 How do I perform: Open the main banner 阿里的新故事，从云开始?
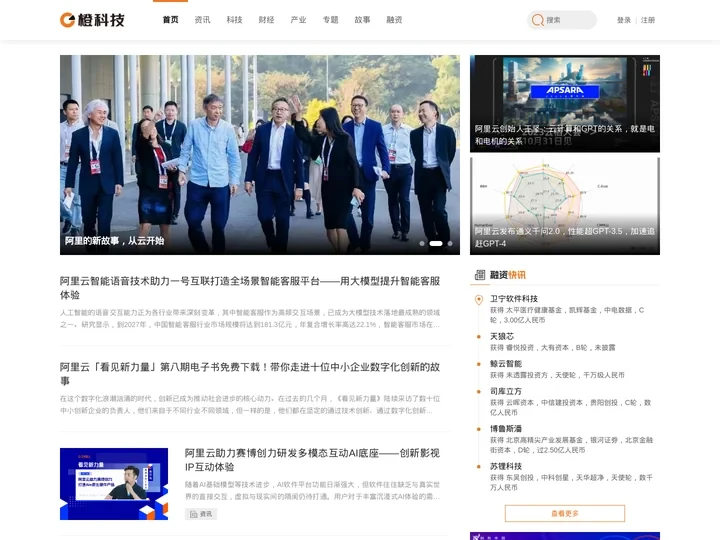click(x=260, y=155)
